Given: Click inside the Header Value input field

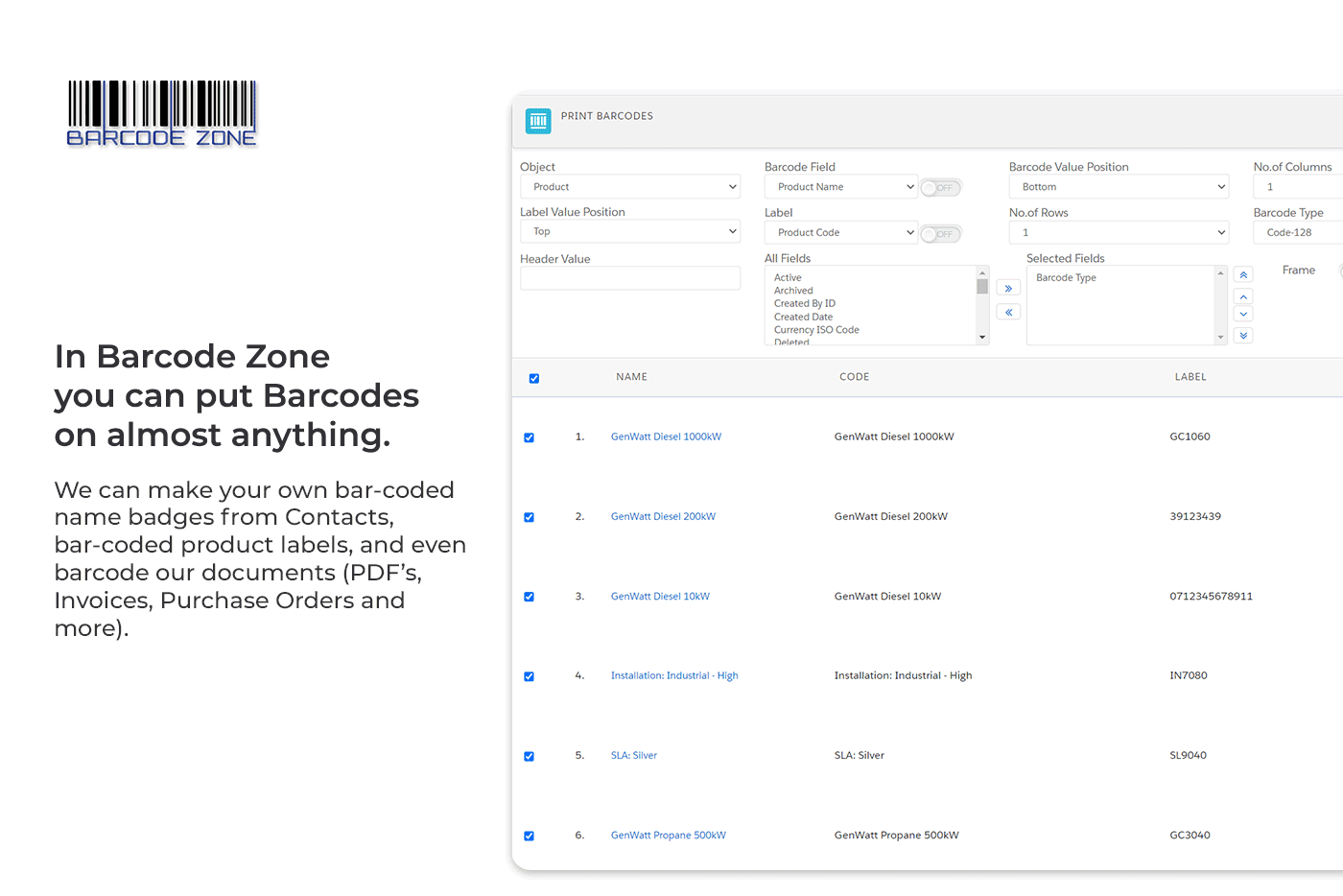Looking at the screenshot, I should point(629,277).
